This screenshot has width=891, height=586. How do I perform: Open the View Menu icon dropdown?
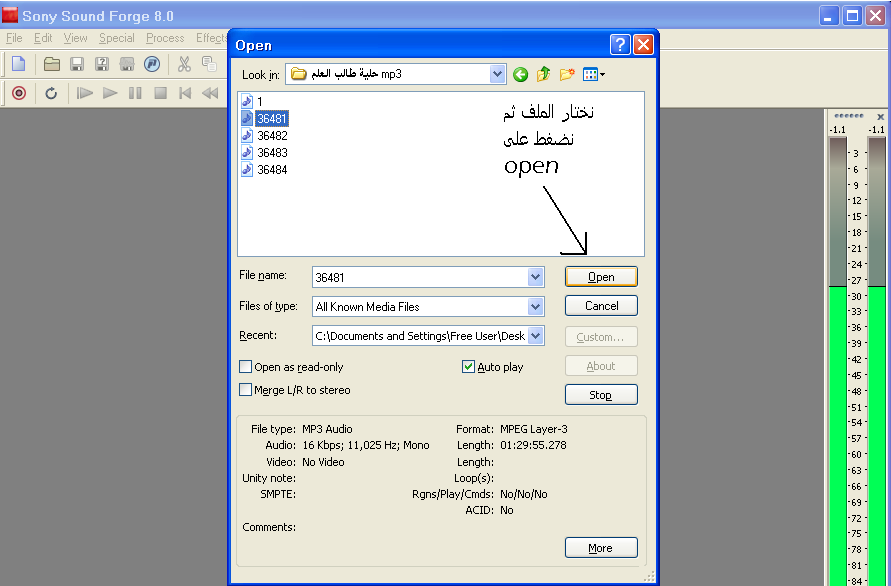594,74
